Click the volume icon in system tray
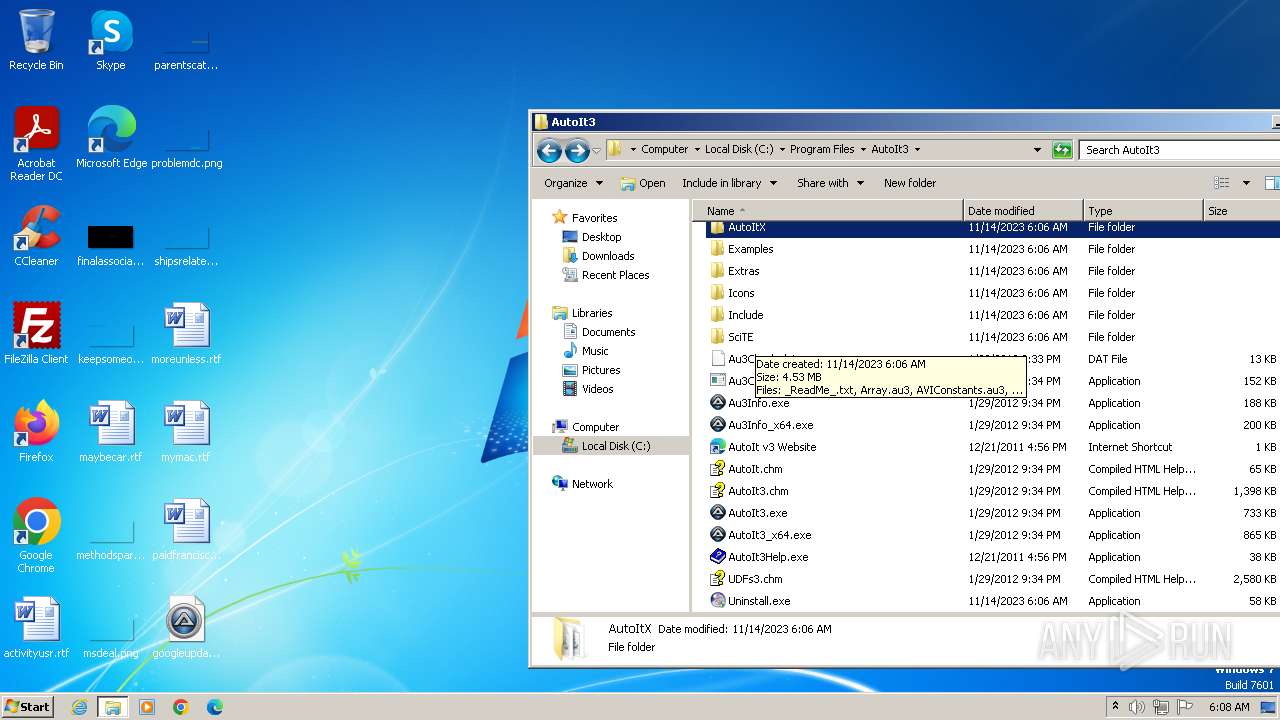 [1137, 707]
